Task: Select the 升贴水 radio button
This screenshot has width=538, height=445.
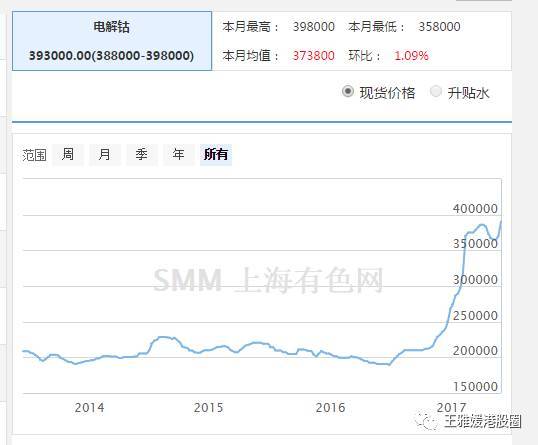Action: 436,92
